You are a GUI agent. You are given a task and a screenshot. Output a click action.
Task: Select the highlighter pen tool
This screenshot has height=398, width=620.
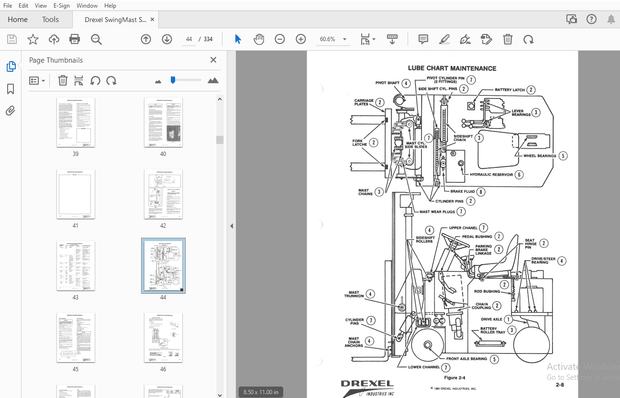pyautogui.click(x=444, y=39)
